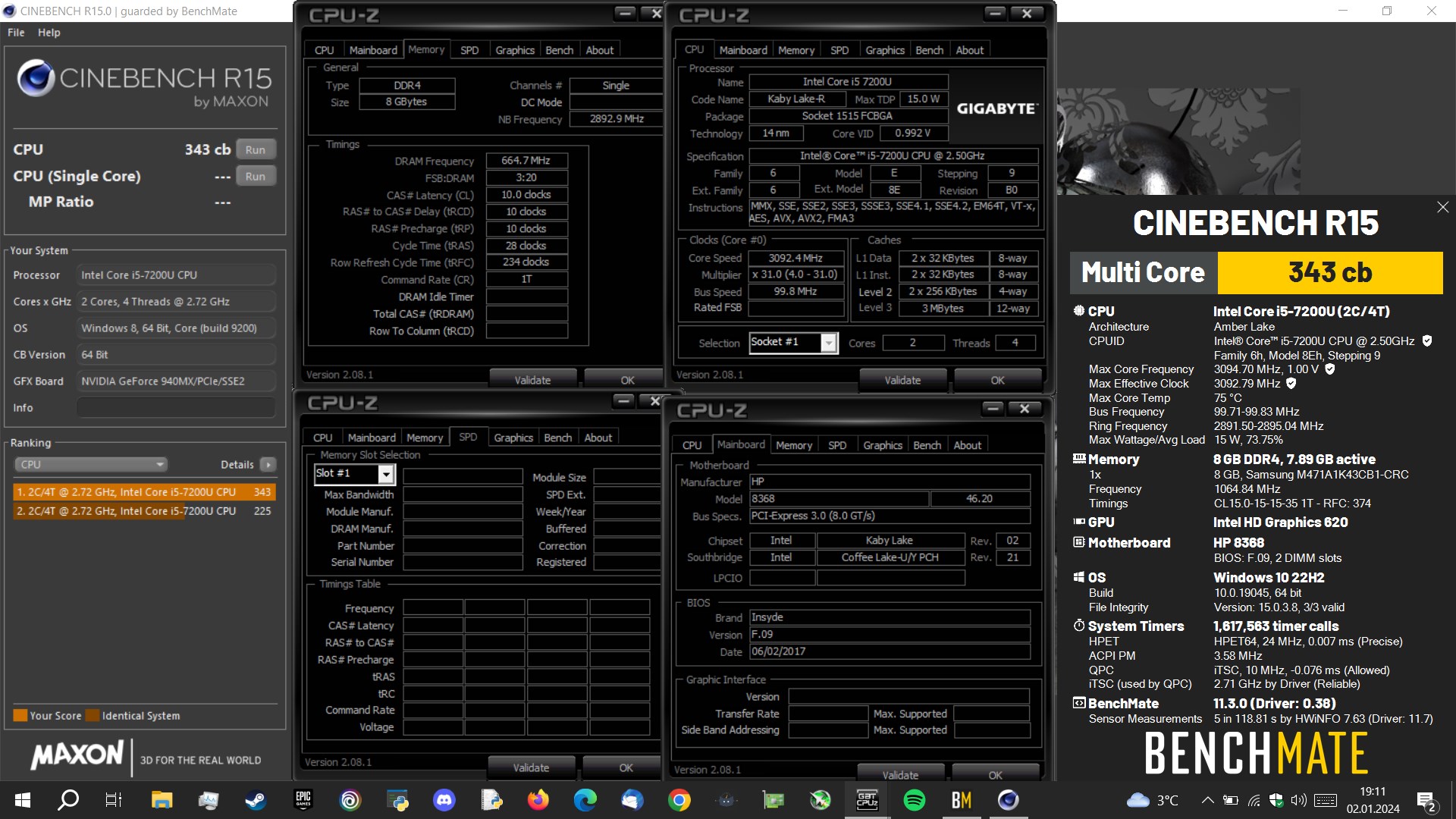1456x819 pixels.
Task: Click the DRAM Frequency 664.7 MHz value
Action: pyautogui.click(x=526, y=161)
